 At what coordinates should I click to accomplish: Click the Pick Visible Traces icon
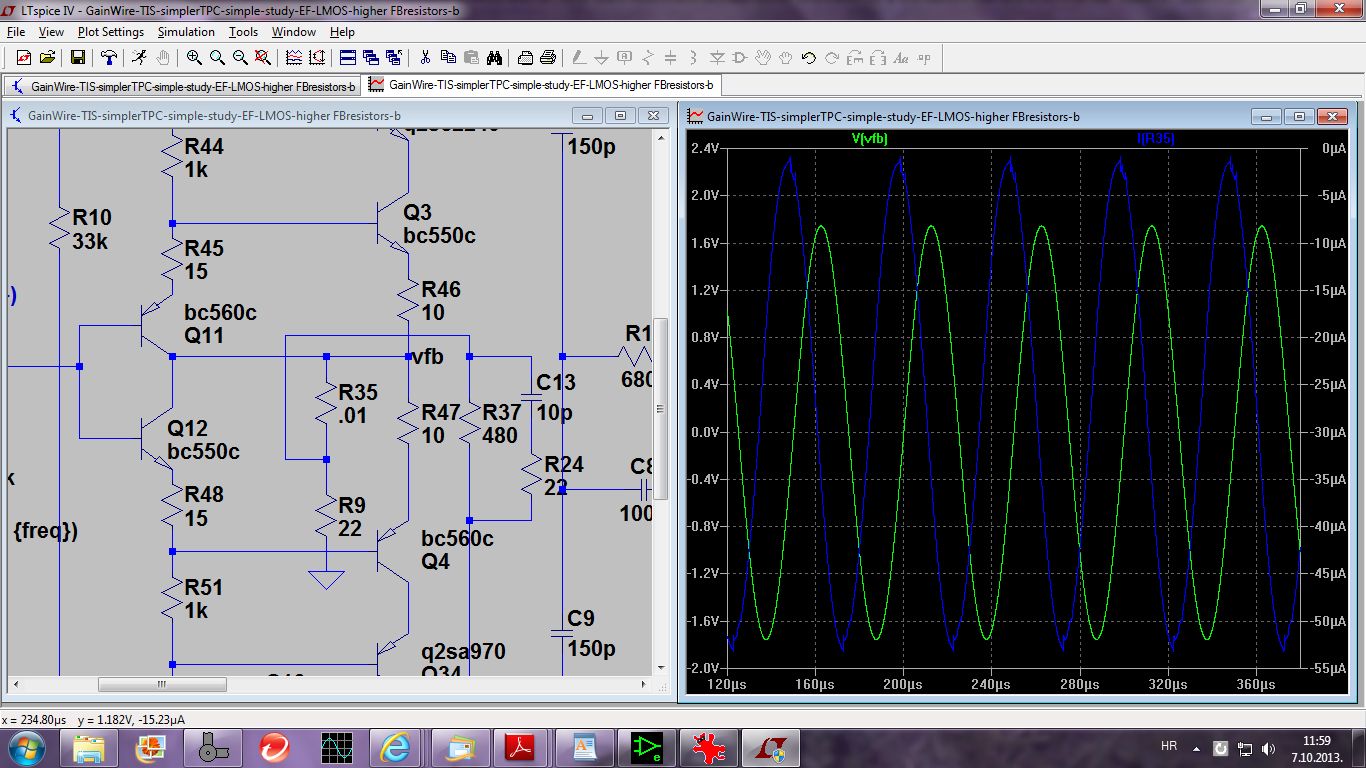pos(317,58)
